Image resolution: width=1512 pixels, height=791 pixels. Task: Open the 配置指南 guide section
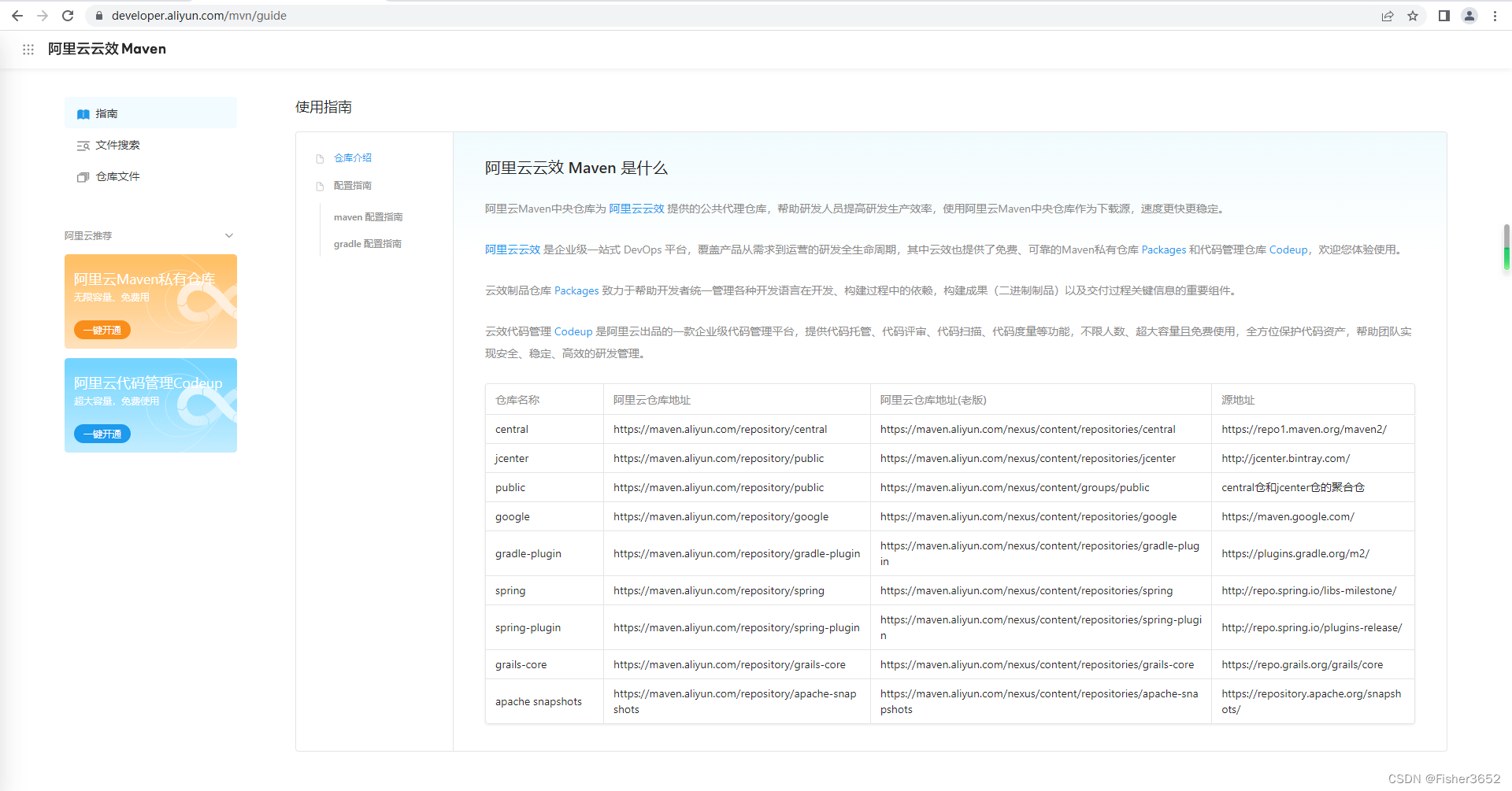(x=352, y=186)
